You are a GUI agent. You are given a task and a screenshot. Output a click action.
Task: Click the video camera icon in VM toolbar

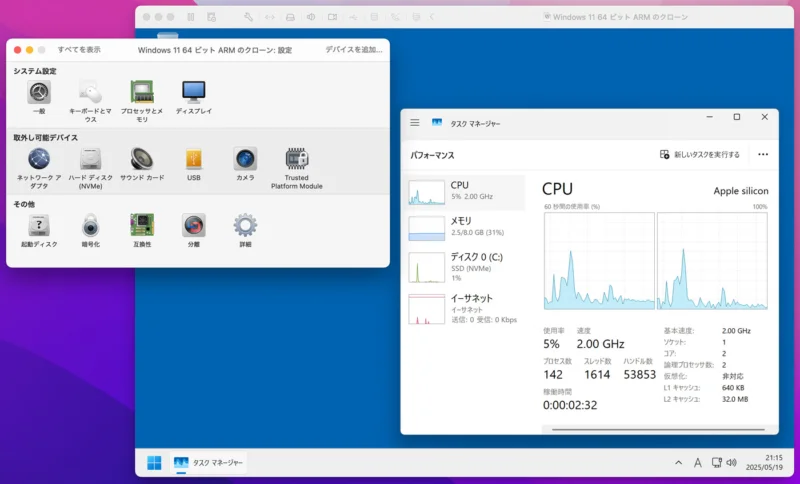332,17
